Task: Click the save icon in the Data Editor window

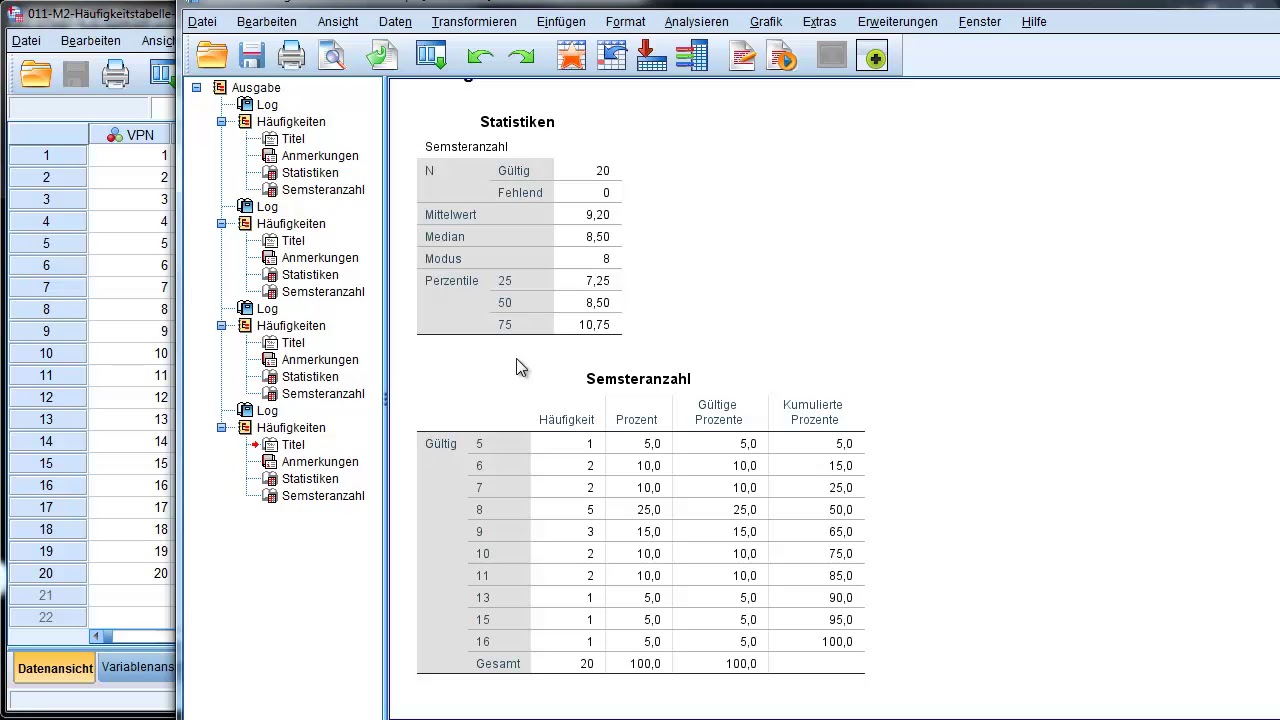Action: pos(76,73)
